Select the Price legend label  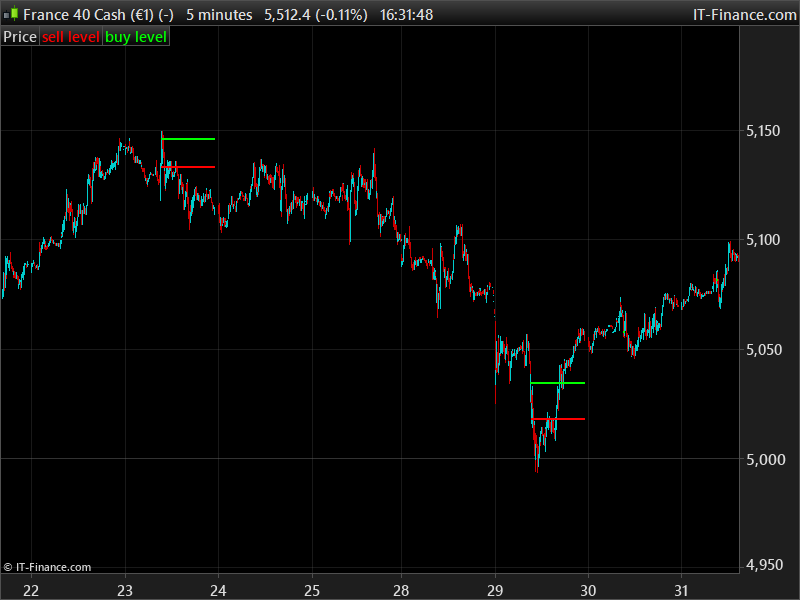20,37
